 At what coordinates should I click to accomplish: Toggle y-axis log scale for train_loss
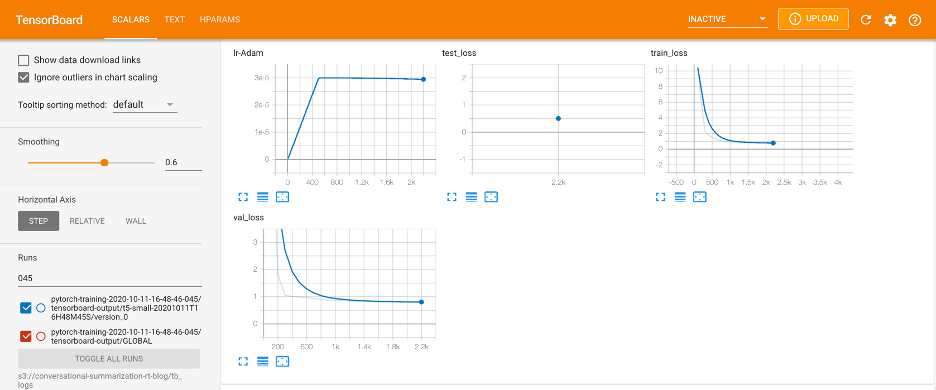(680, 196)
